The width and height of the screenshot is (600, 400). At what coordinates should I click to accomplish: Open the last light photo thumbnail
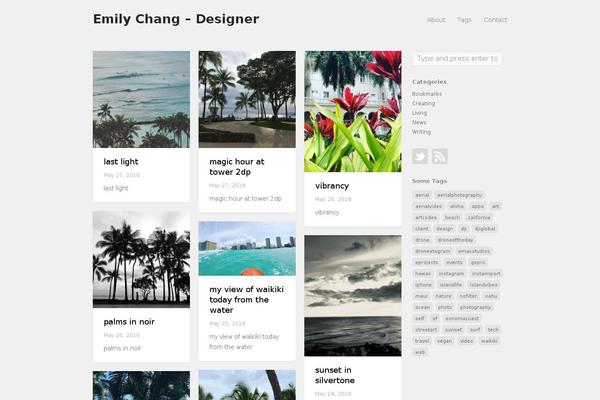[x=141, y=100]
